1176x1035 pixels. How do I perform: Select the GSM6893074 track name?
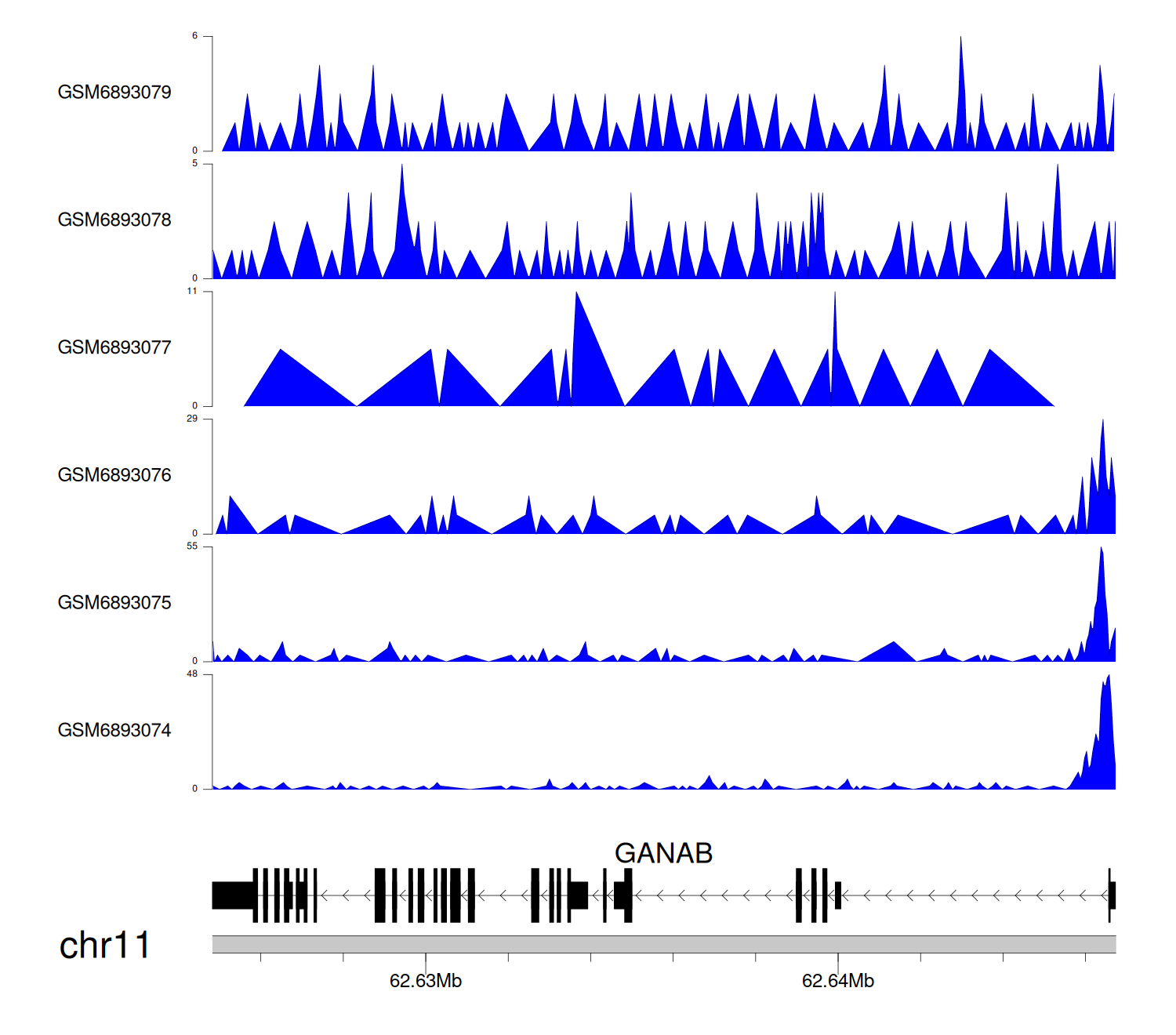pos(114,731)
